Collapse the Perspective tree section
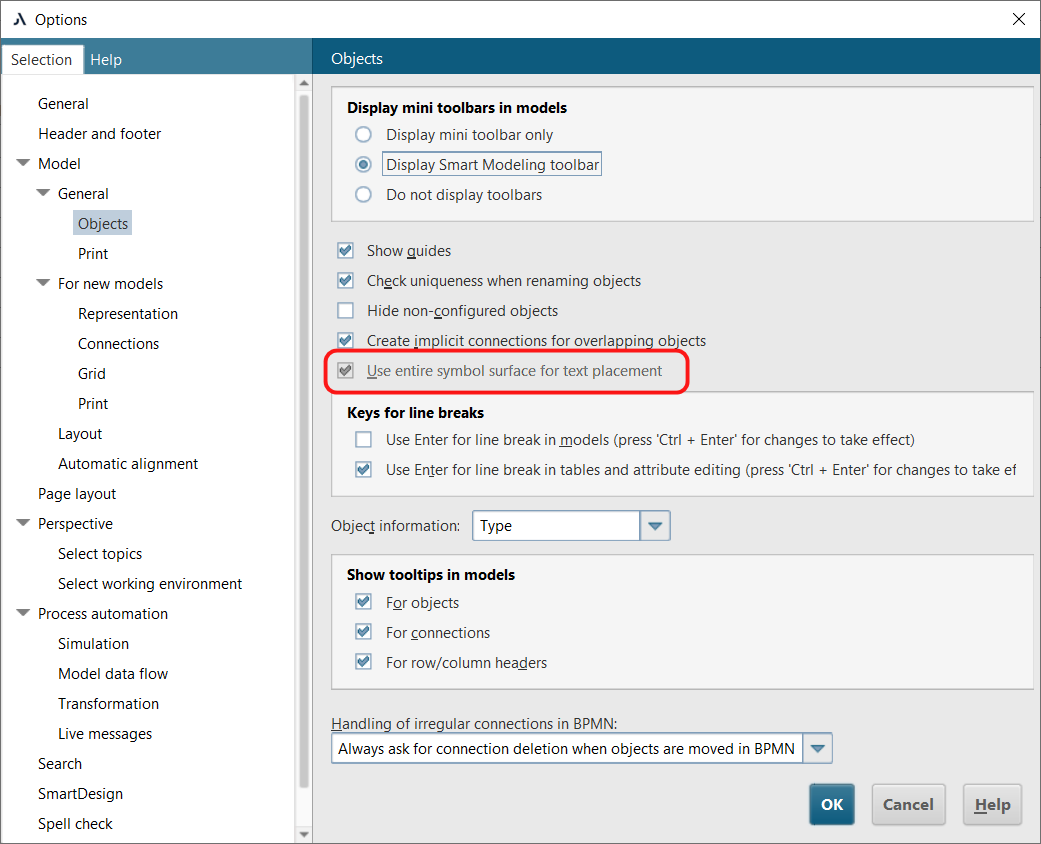This screenshot has width=1041, height=844. click(x=23, y=523)
